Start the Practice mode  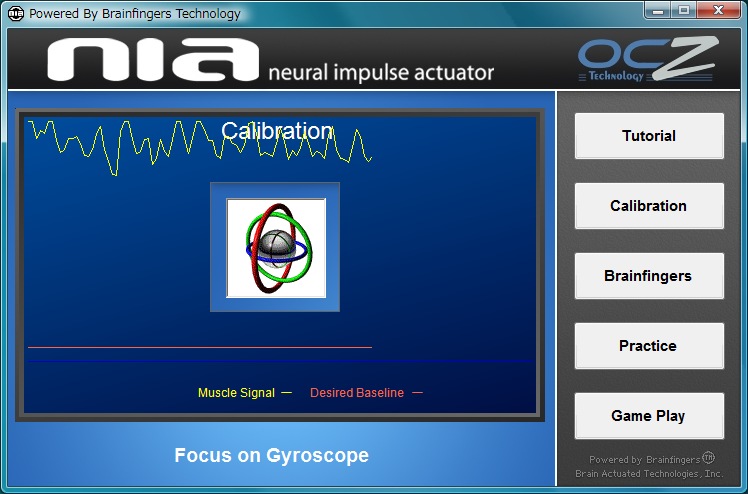click(x=649, y=346)
